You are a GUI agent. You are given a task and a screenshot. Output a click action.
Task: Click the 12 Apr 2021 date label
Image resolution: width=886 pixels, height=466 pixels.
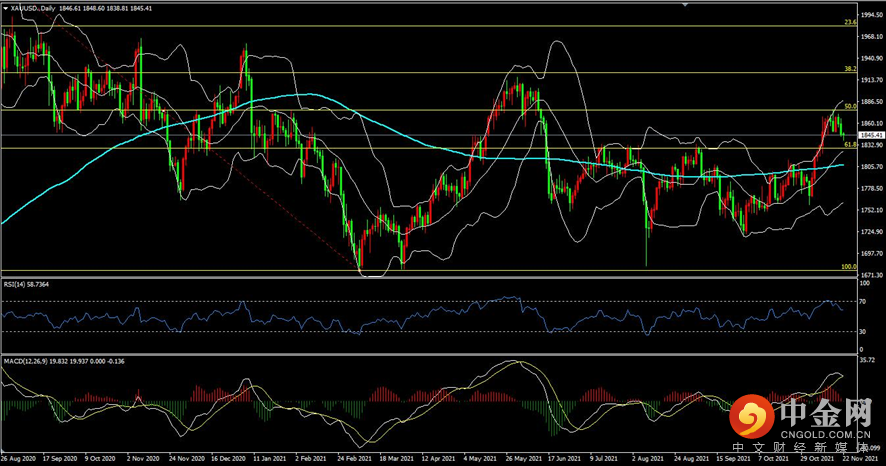tap(438, 459)
